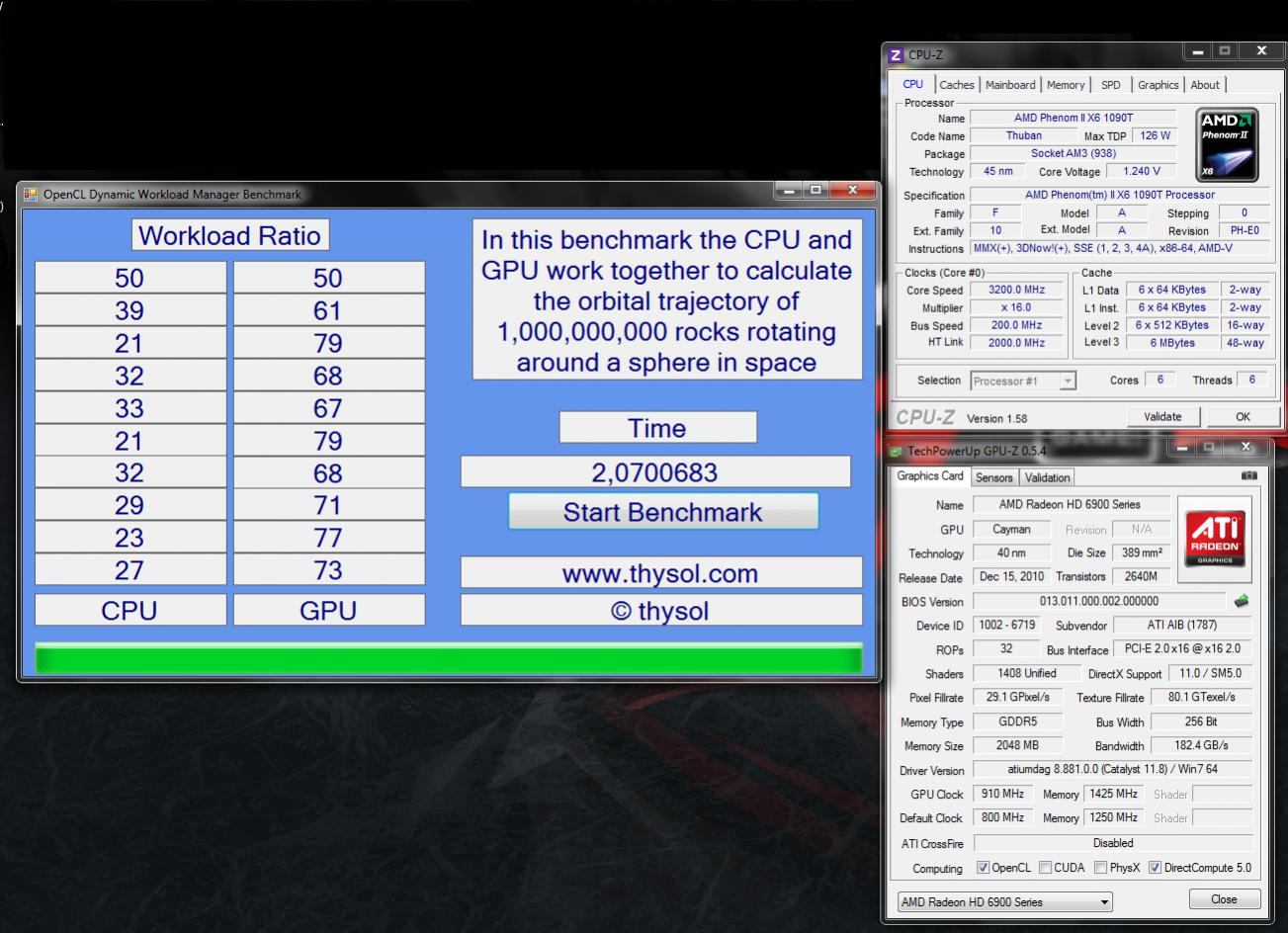This screenshot has width=1288, height=933.
Task: Toggle the DirectCompute 5.0 checkbox
Action: pos(1155,868)
